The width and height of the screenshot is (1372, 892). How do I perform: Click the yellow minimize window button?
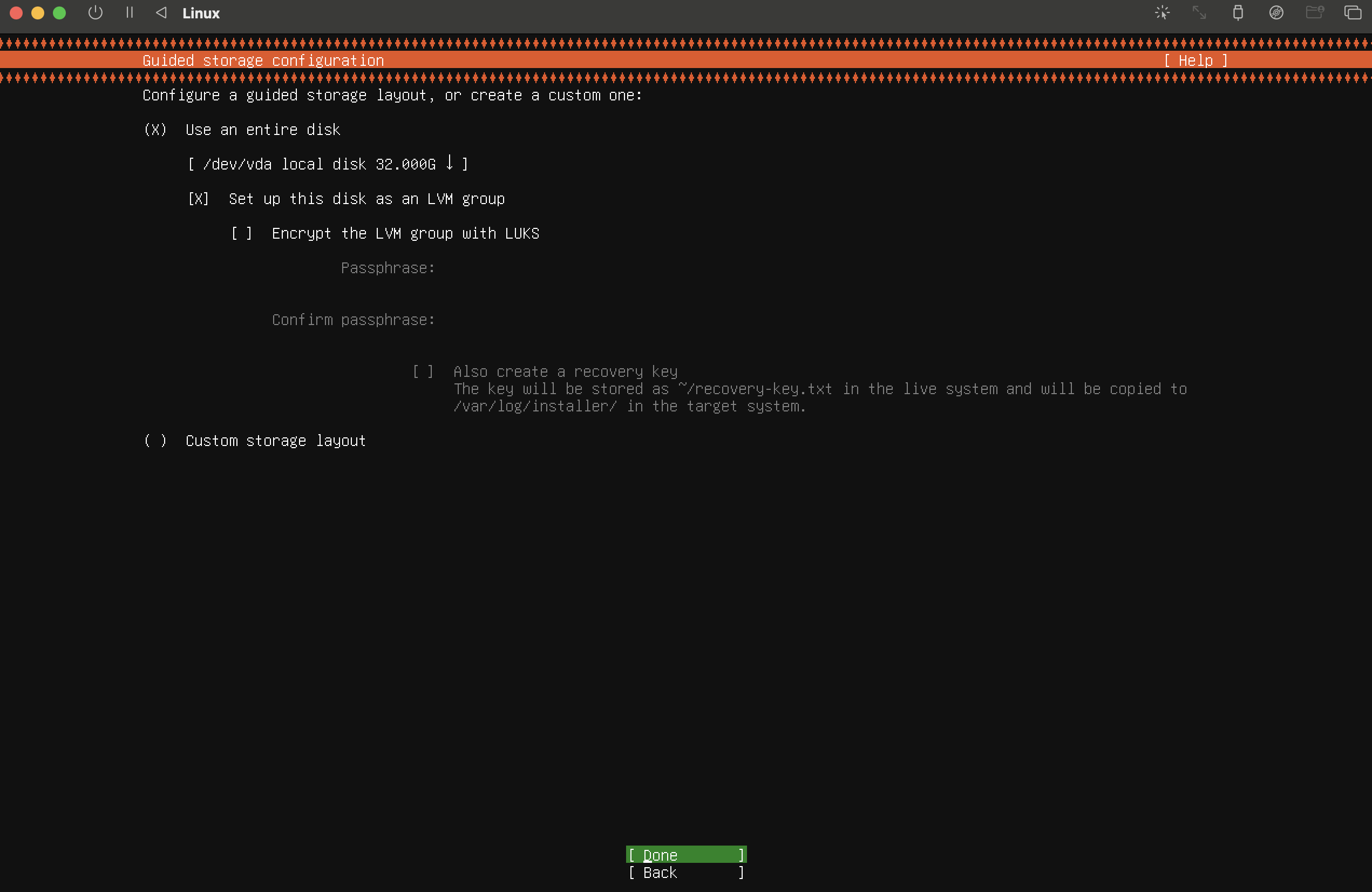[38, 12]
